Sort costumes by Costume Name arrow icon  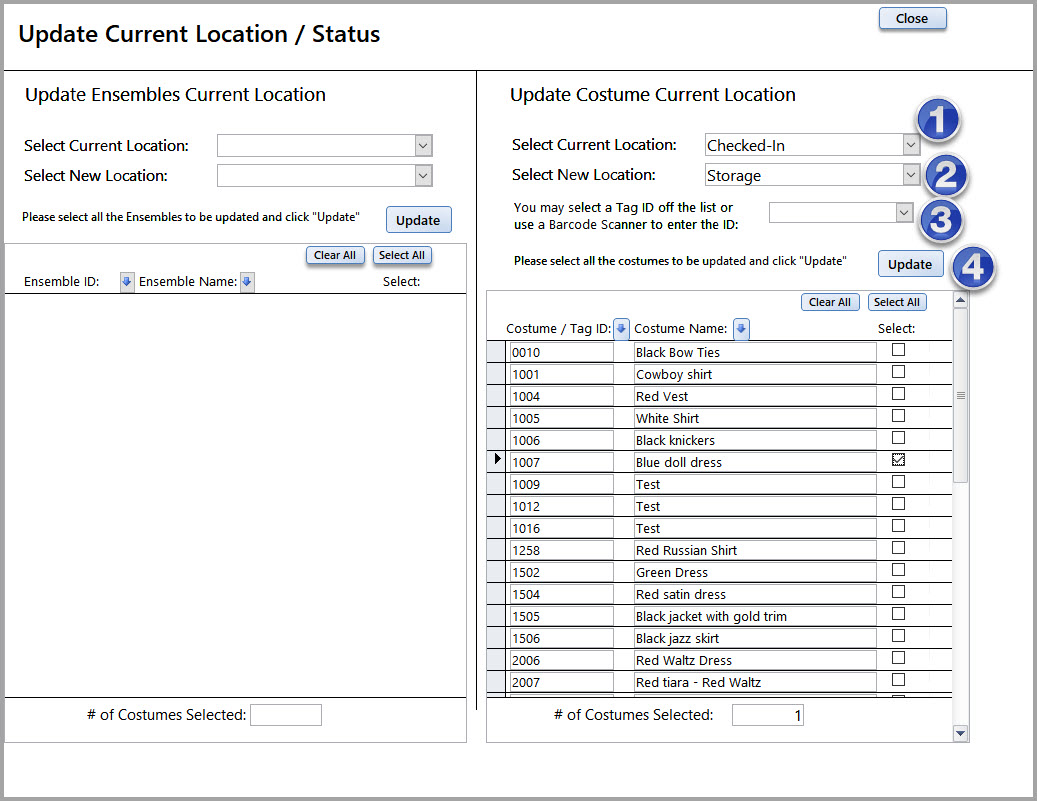pos(741,328)
